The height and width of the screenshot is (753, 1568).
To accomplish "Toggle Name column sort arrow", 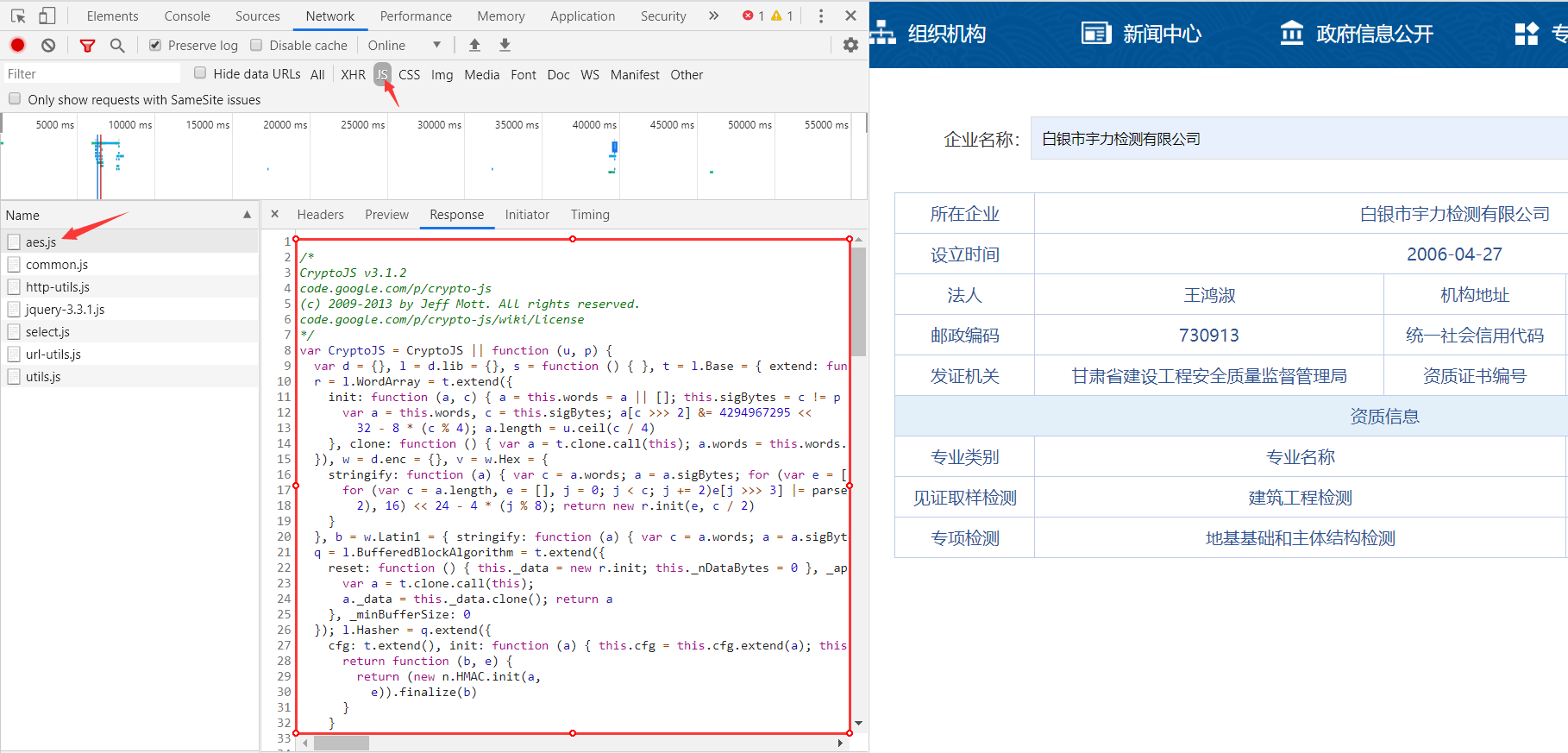I will tap(247, 215).
